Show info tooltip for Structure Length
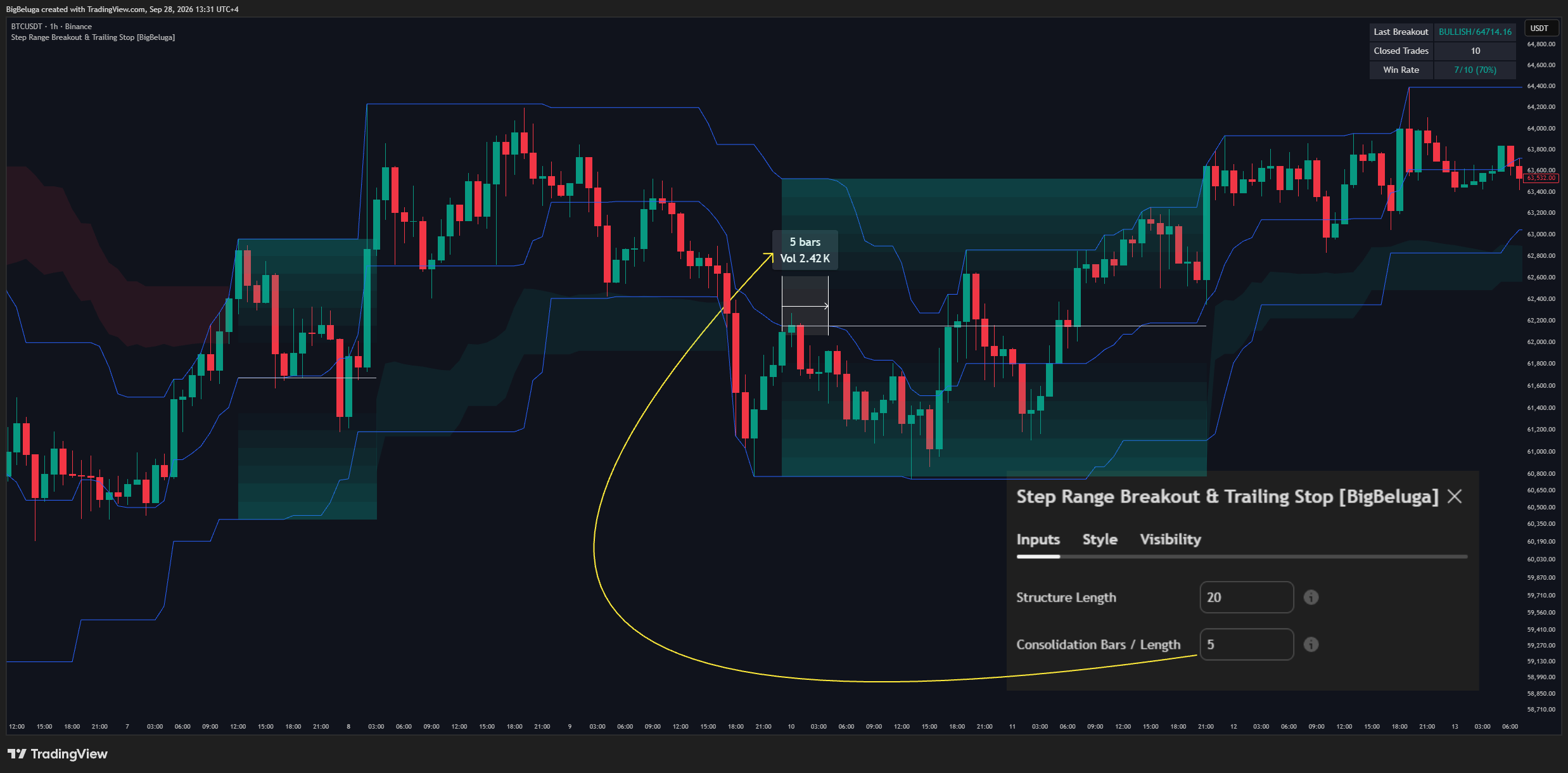The height and width of the screenshot is (773, 1568). pyautogui.click(x=1311, y=597)
